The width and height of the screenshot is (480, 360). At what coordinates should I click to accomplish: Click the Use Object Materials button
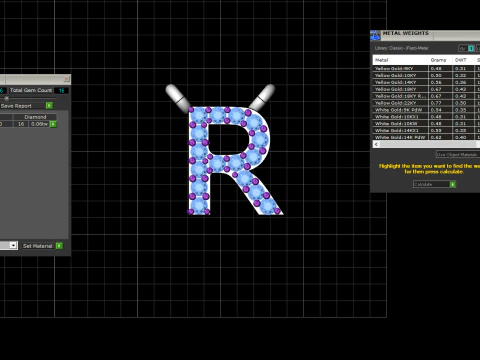457,154
